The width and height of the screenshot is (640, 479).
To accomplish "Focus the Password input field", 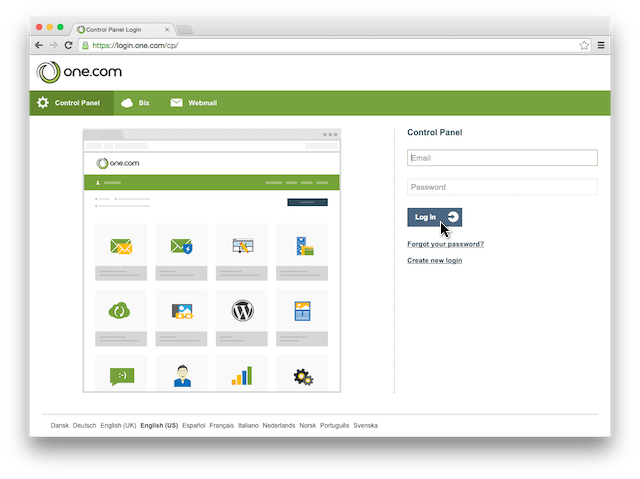I will point(502,187).
